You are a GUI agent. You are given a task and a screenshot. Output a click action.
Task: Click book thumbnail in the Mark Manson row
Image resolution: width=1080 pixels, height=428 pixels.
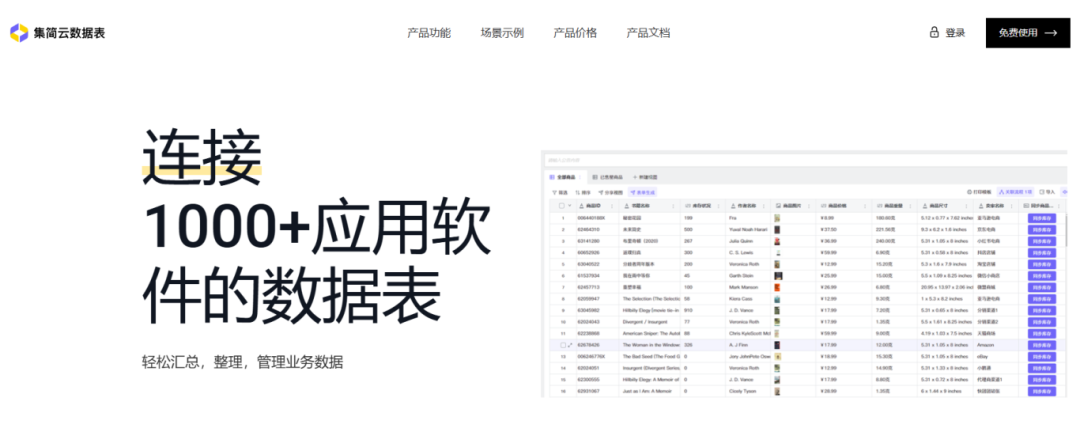click(x=778, y=287)
